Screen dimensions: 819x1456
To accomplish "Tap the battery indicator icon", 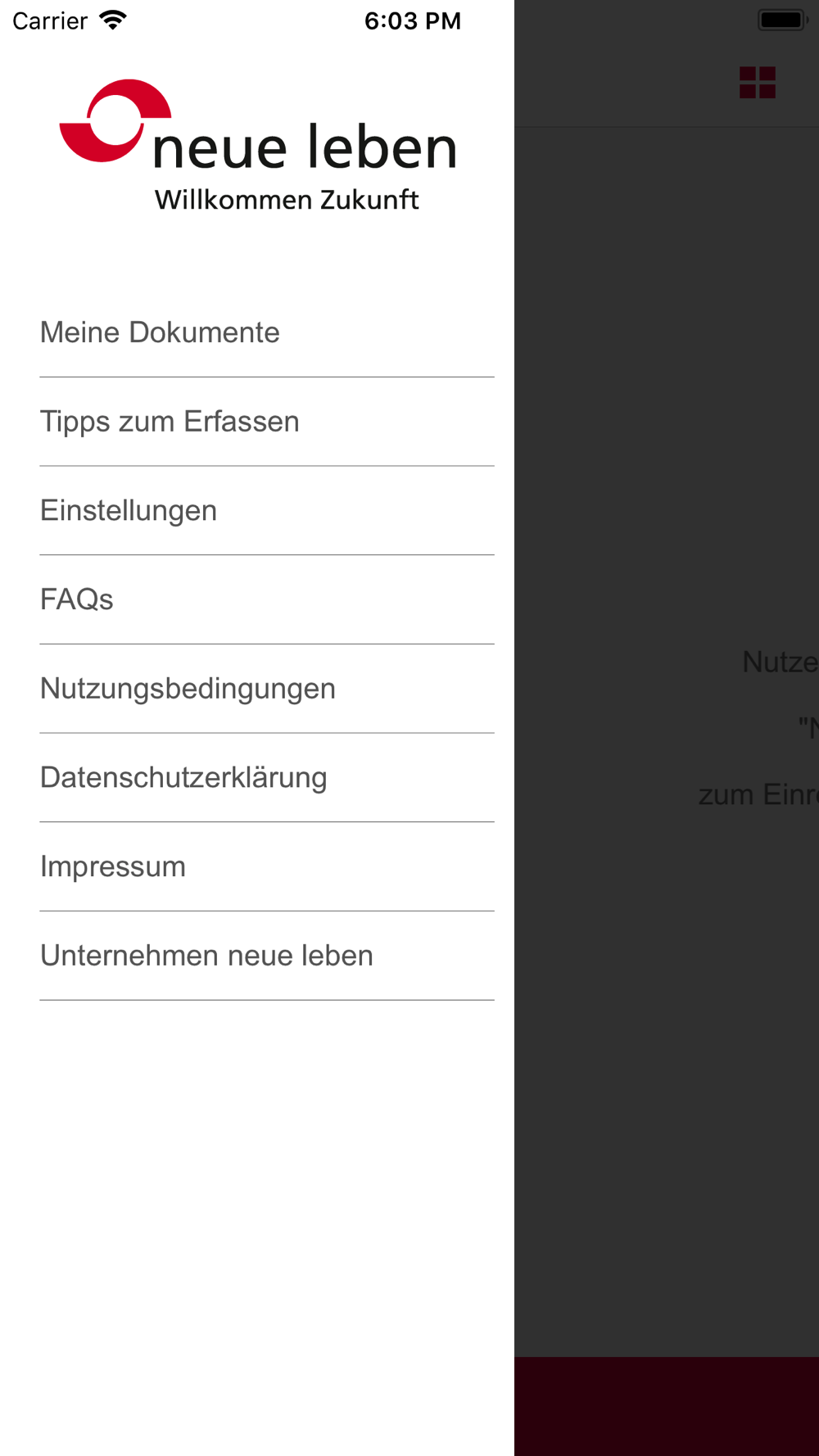I will click(783, 20).
